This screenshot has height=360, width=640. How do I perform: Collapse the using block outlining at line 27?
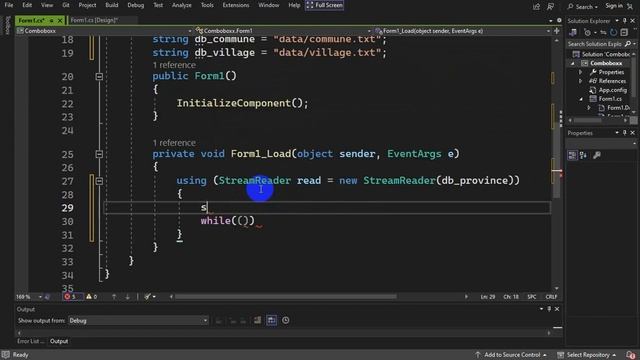[x=99, y=181]
